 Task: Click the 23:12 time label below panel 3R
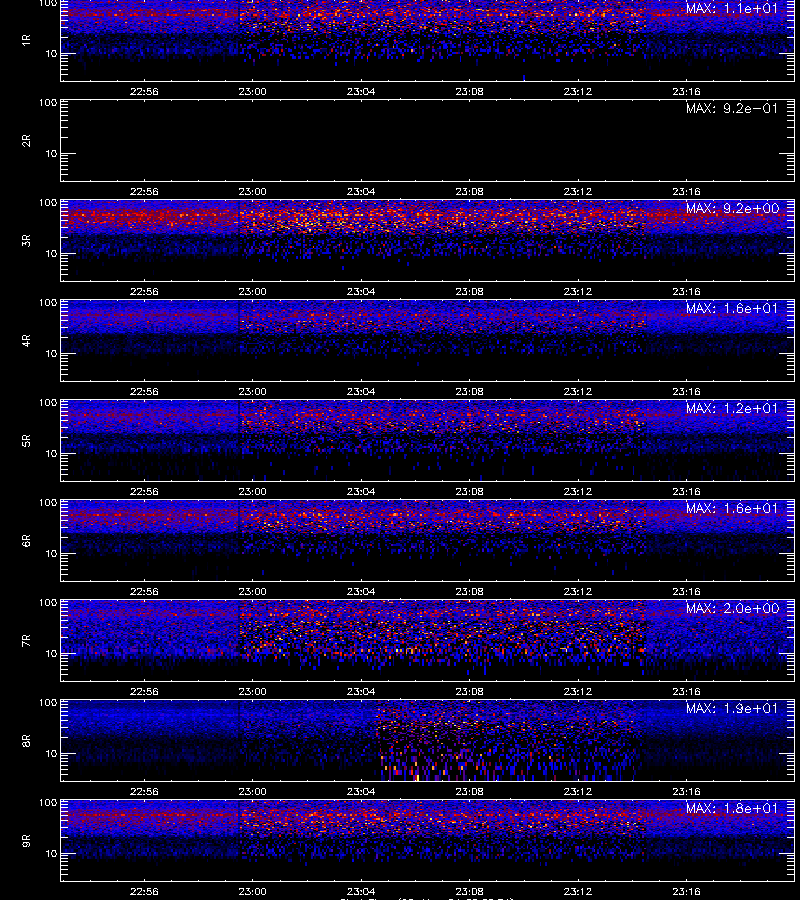tap(578, 292)
